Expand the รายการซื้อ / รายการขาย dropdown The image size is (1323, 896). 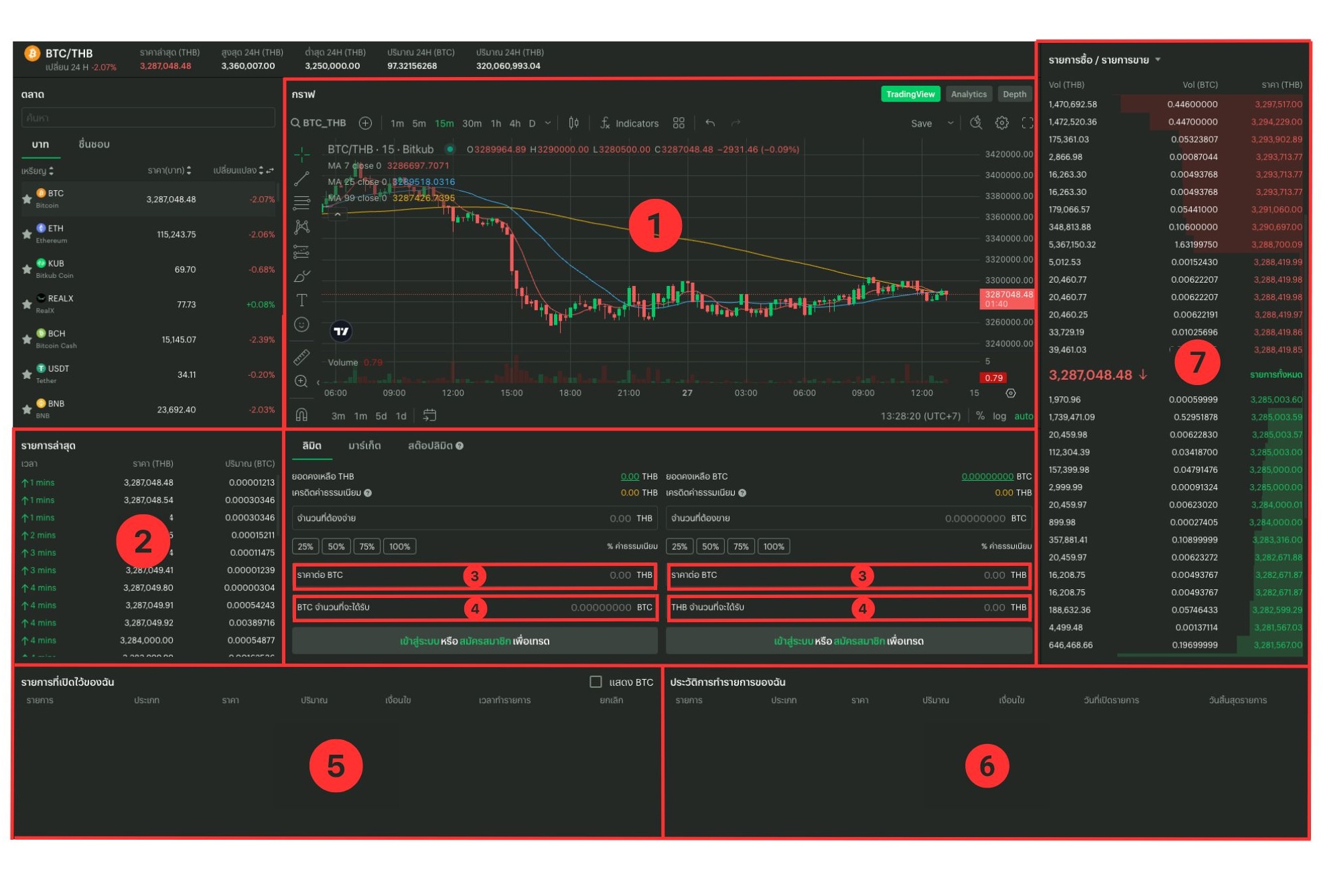pyautogui.click(x=1158, y=60)
